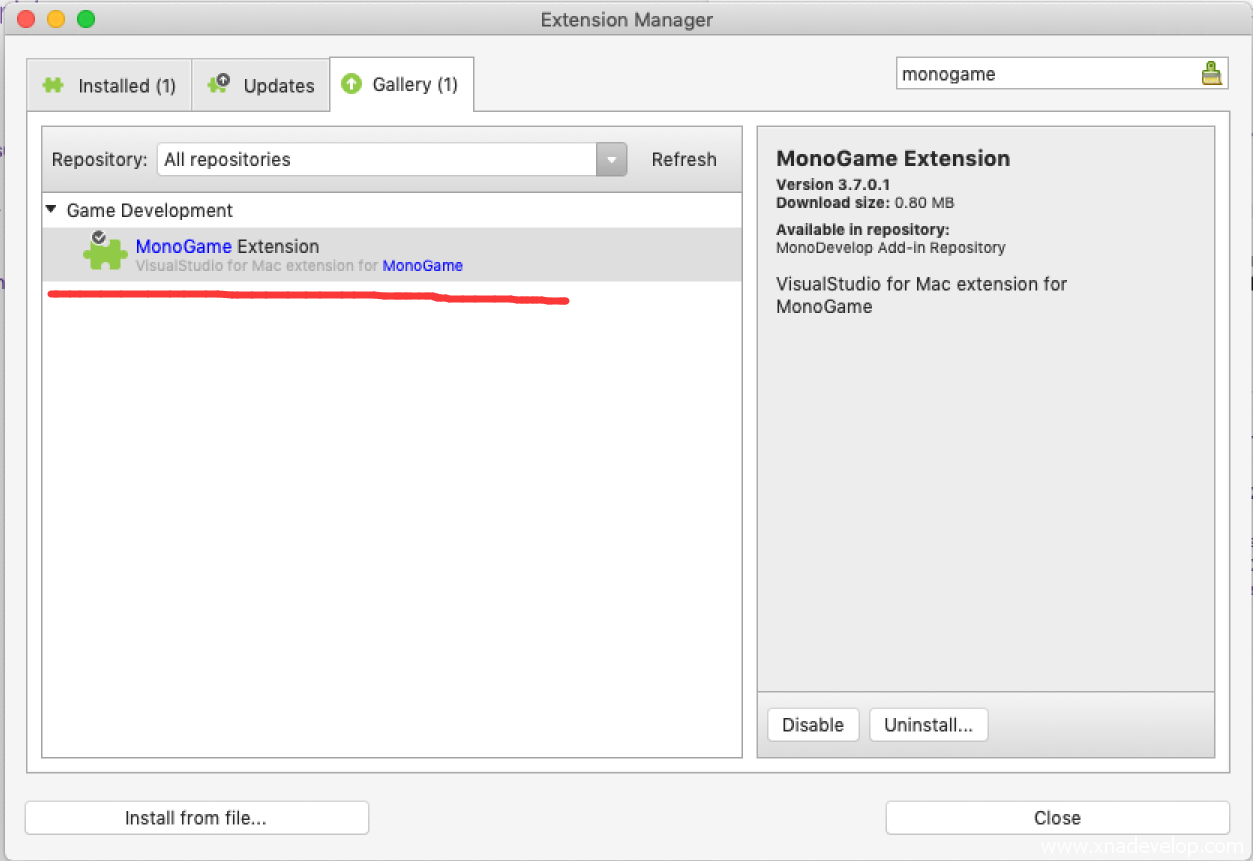1253x861 pixels.
Task: Click the Uninstall... button
Action: 928,725
